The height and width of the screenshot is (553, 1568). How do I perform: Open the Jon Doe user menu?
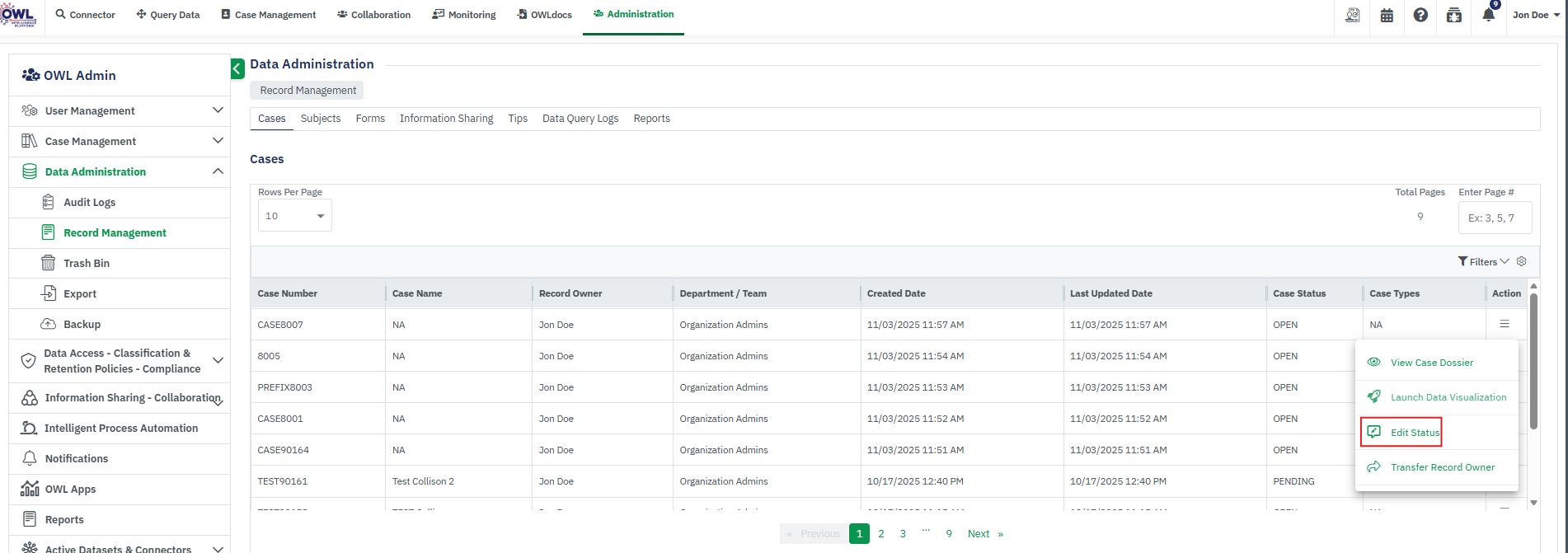[x=1536, y=15]
